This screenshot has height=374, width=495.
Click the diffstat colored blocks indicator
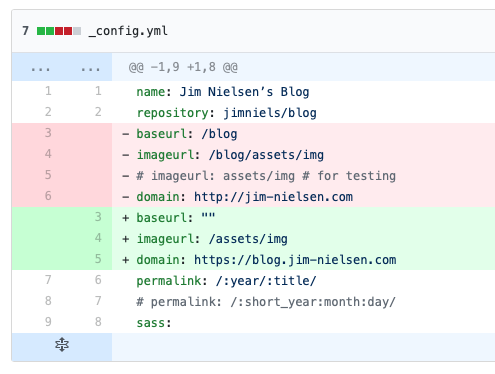pyautogui.click(x=59, y=31)
